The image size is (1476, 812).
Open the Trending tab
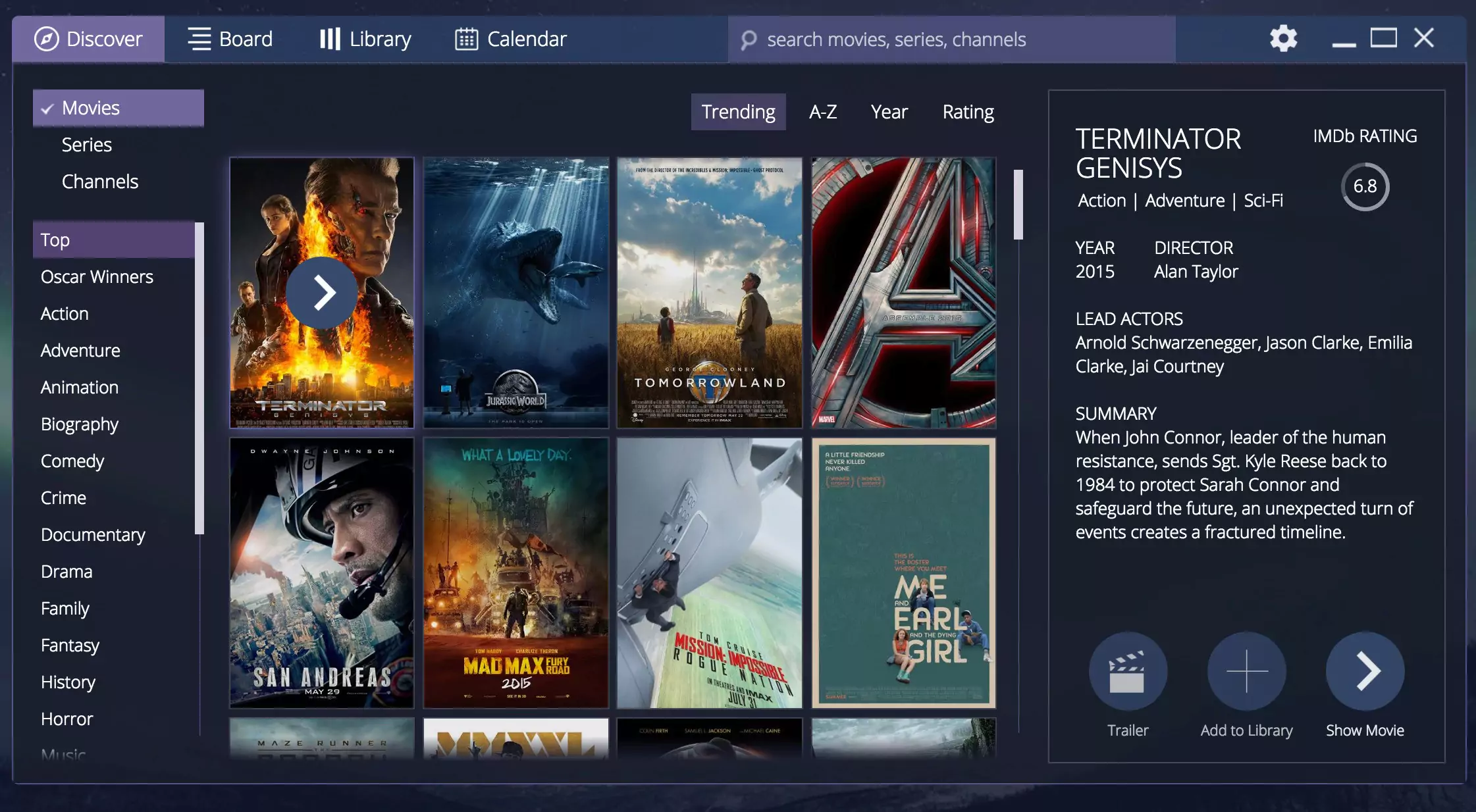738,112
